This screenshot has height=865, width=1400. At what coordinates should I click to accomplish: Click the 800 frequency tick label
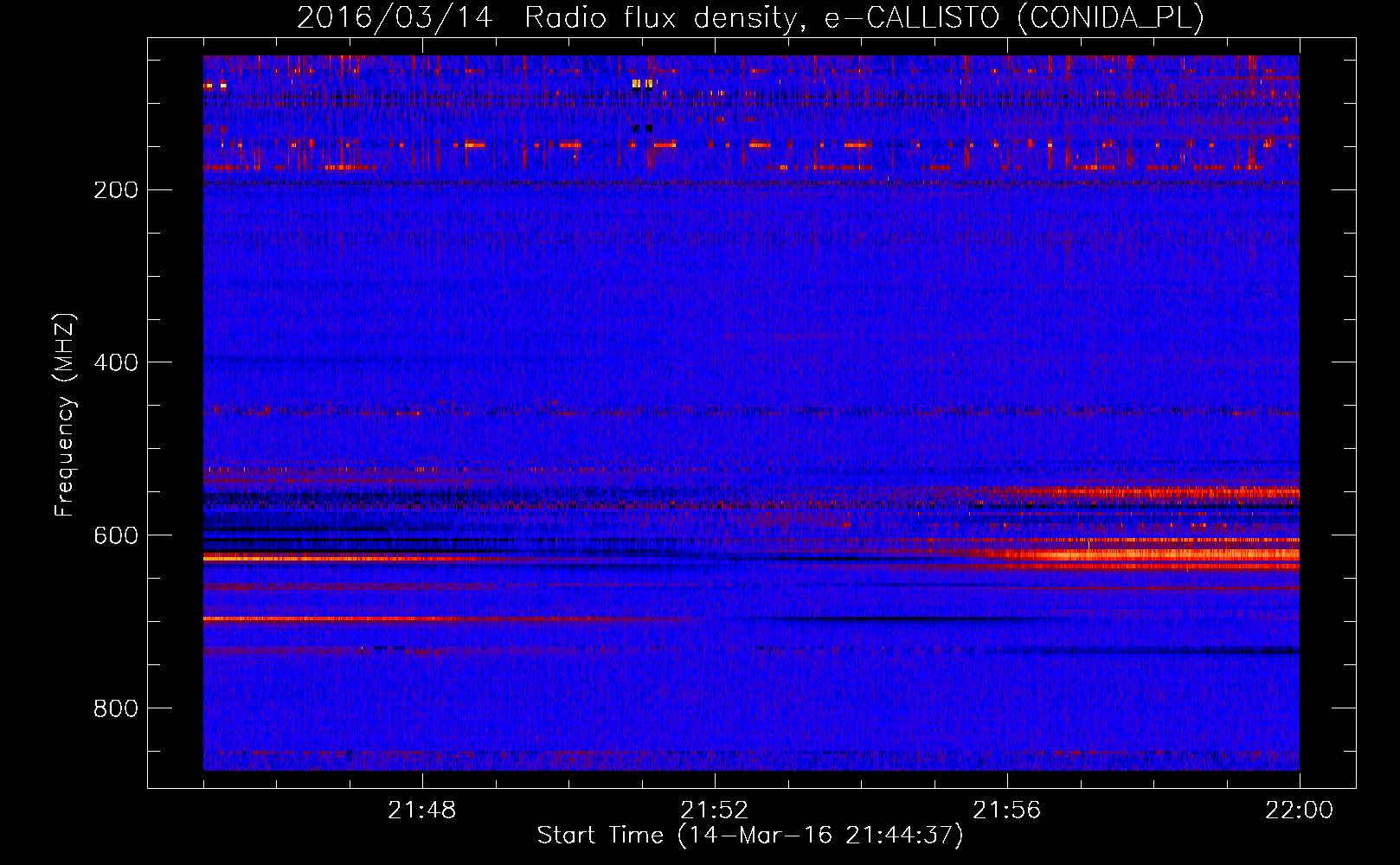[116, 708]
